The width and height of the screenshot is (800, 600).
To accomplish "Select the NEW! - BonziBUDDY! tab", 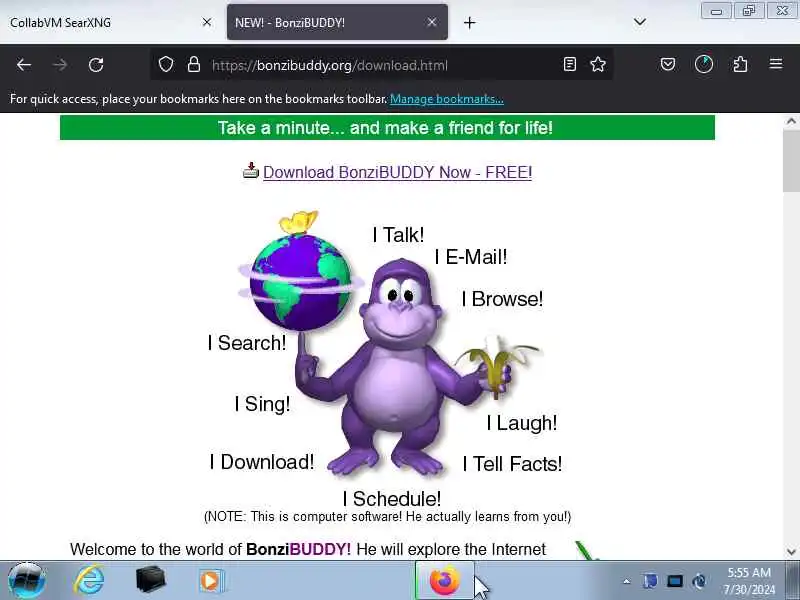I will point(337,22).
